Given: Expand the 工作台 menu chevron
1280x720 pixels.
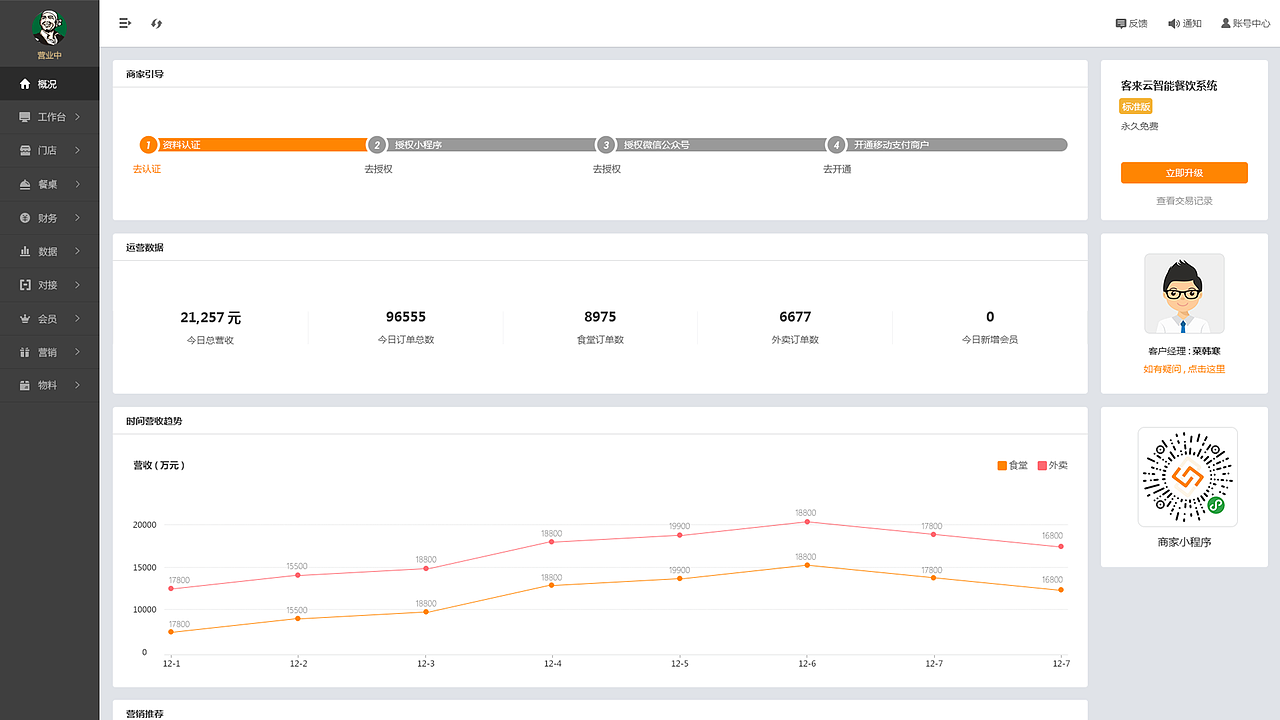Looking at the screenshot, I should (x=77, y=117).
